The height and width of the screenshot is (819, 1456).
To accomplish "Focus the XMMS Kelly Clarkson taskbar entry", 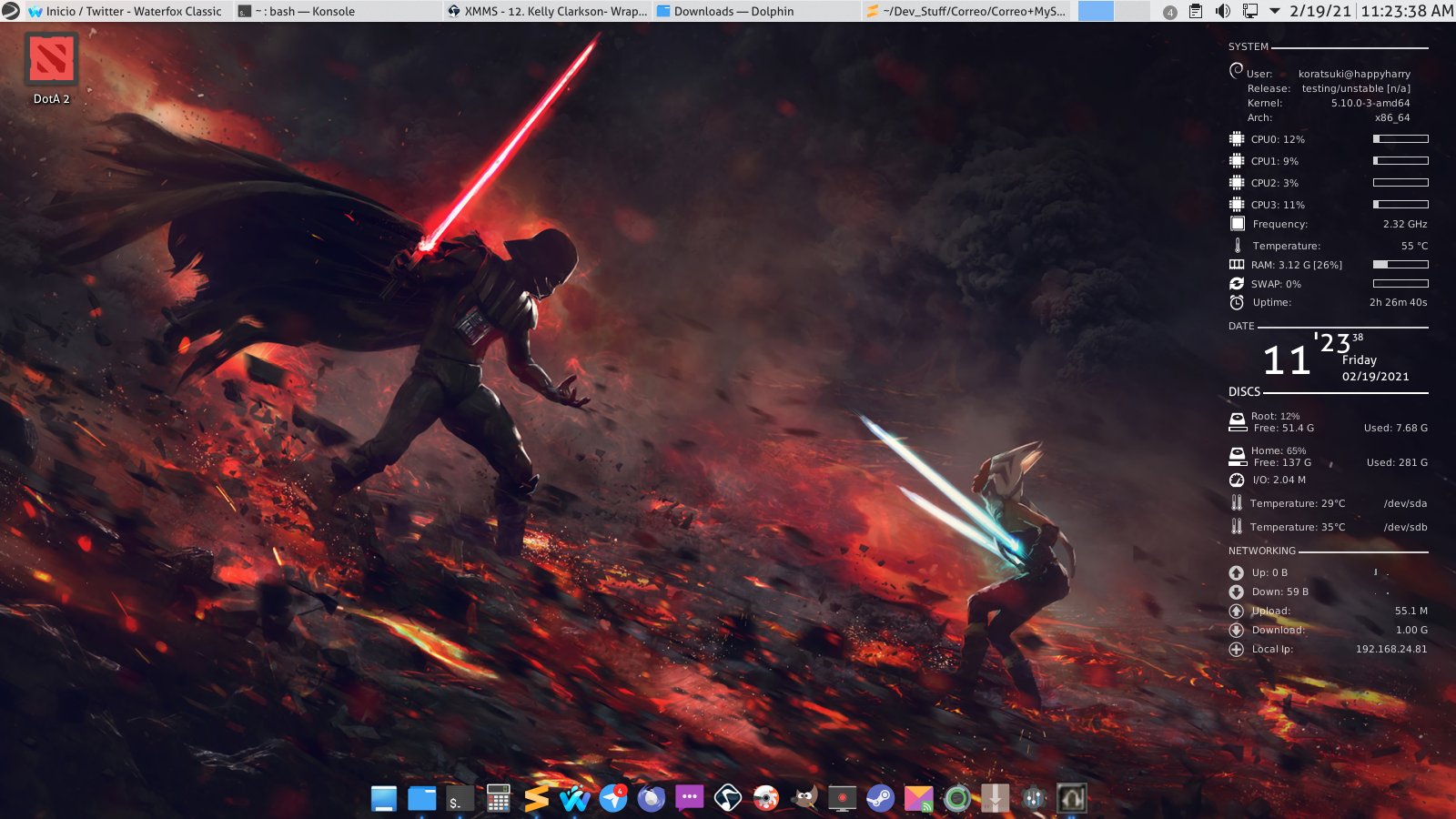I will coord(546,11).
